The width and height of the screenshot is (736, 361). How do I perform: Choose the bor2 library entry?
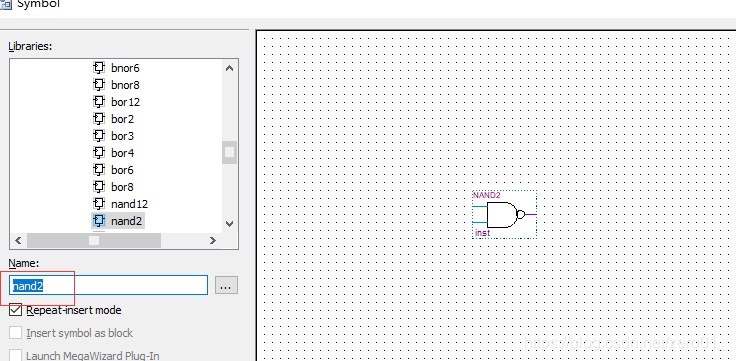pyautogui.click(x=122, y=119)
